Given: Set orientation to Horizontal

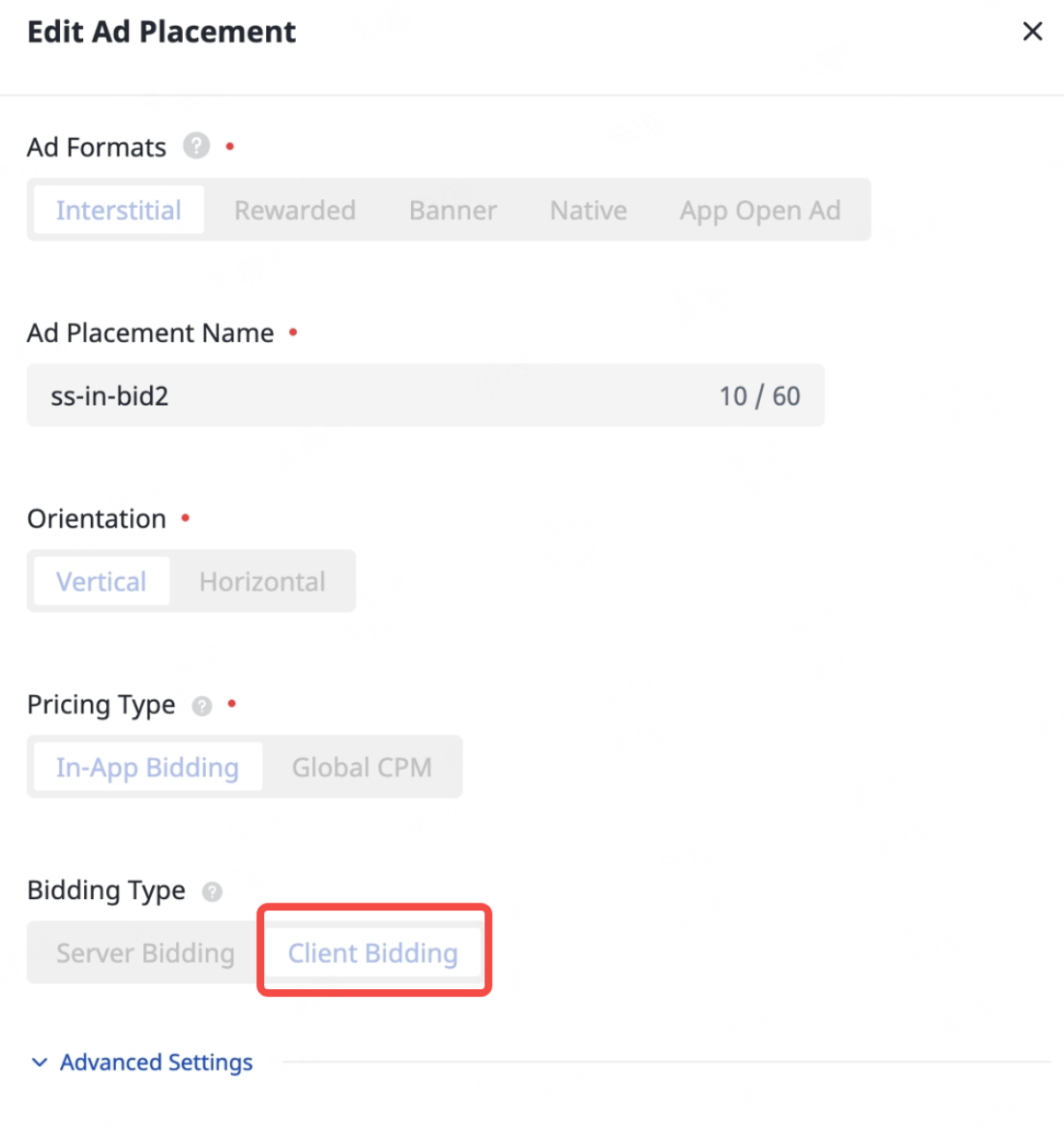Looking at the screenshot, I should [262, 582].
